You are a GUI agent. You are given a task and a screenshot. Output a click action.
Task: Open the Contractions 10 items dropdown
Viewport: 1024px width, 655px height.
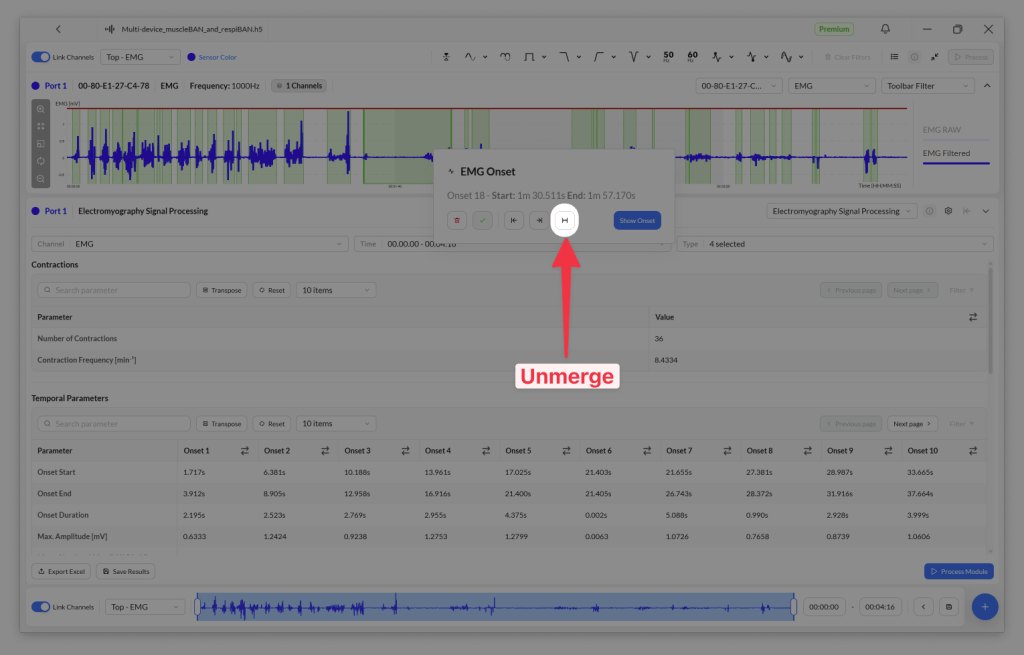[x=336, y=290]
